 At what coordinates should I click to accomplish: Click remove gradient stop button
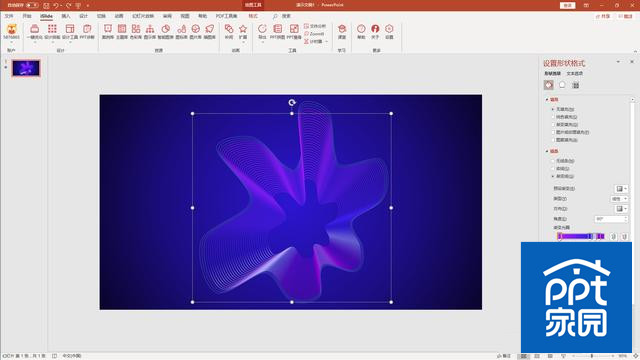click(x=624, y=236)
